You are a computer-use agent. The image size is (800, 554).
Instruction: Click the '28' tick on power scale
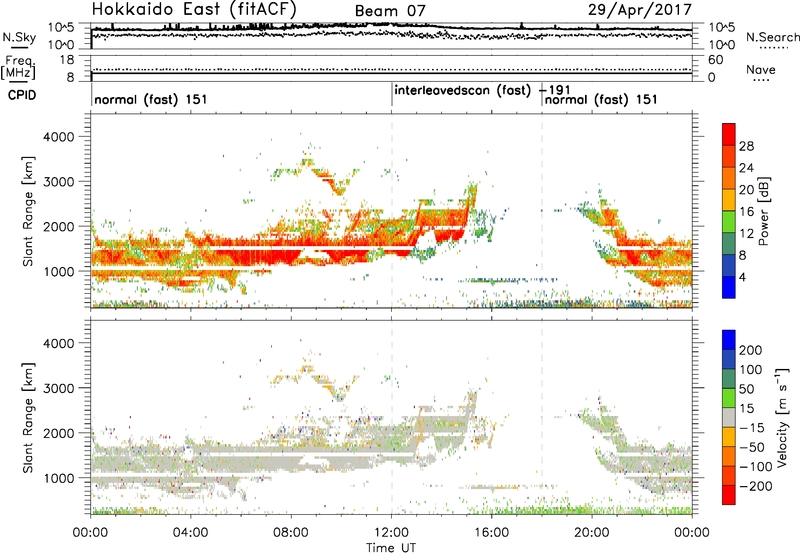pyautogui.click(x=746, y=146)
